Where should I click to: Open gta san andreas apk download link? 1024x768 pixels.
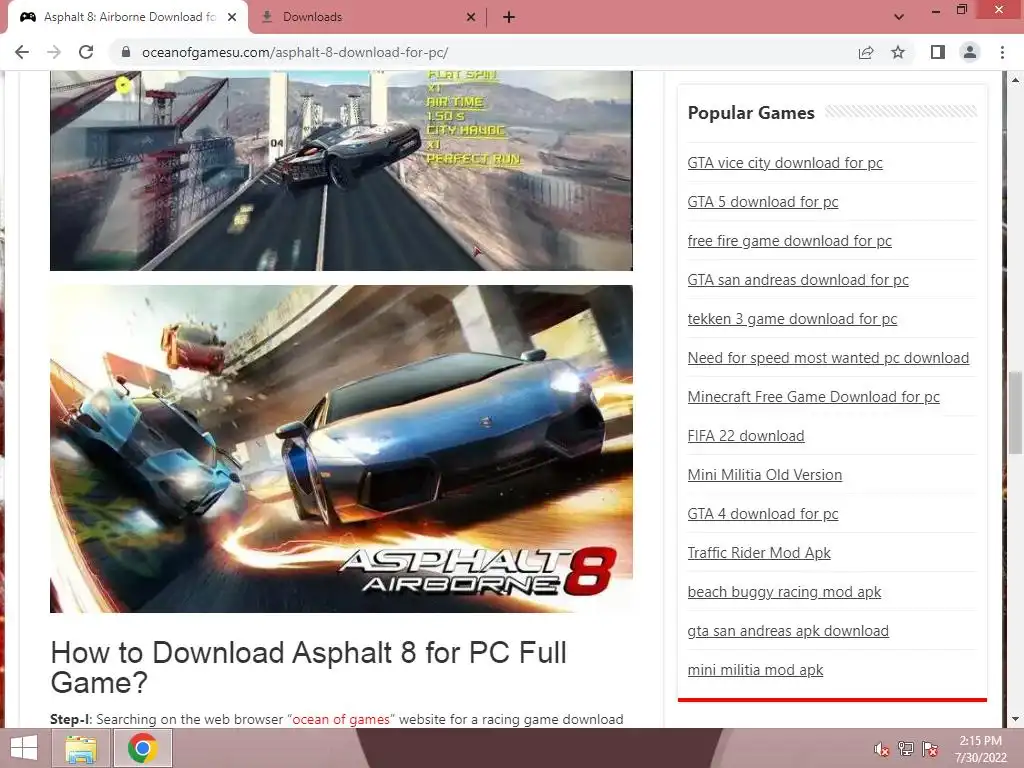pyautogui.click(x=788, y=631)
